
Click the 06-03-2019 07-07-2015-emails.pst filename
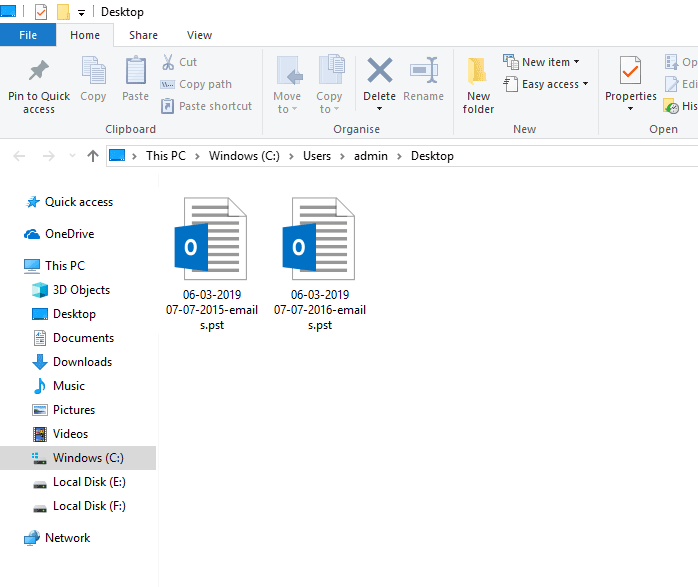212,310
